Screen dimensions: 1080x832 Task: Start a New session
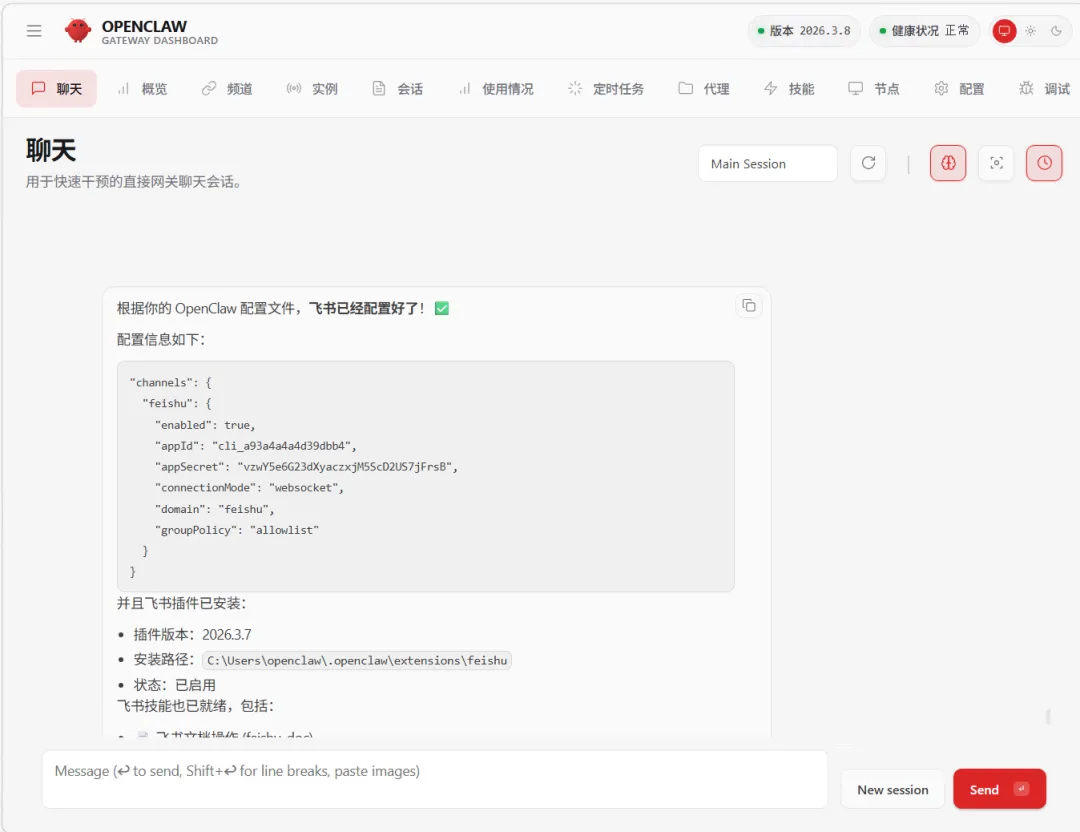pyautogui.click(x=893, y=790)
